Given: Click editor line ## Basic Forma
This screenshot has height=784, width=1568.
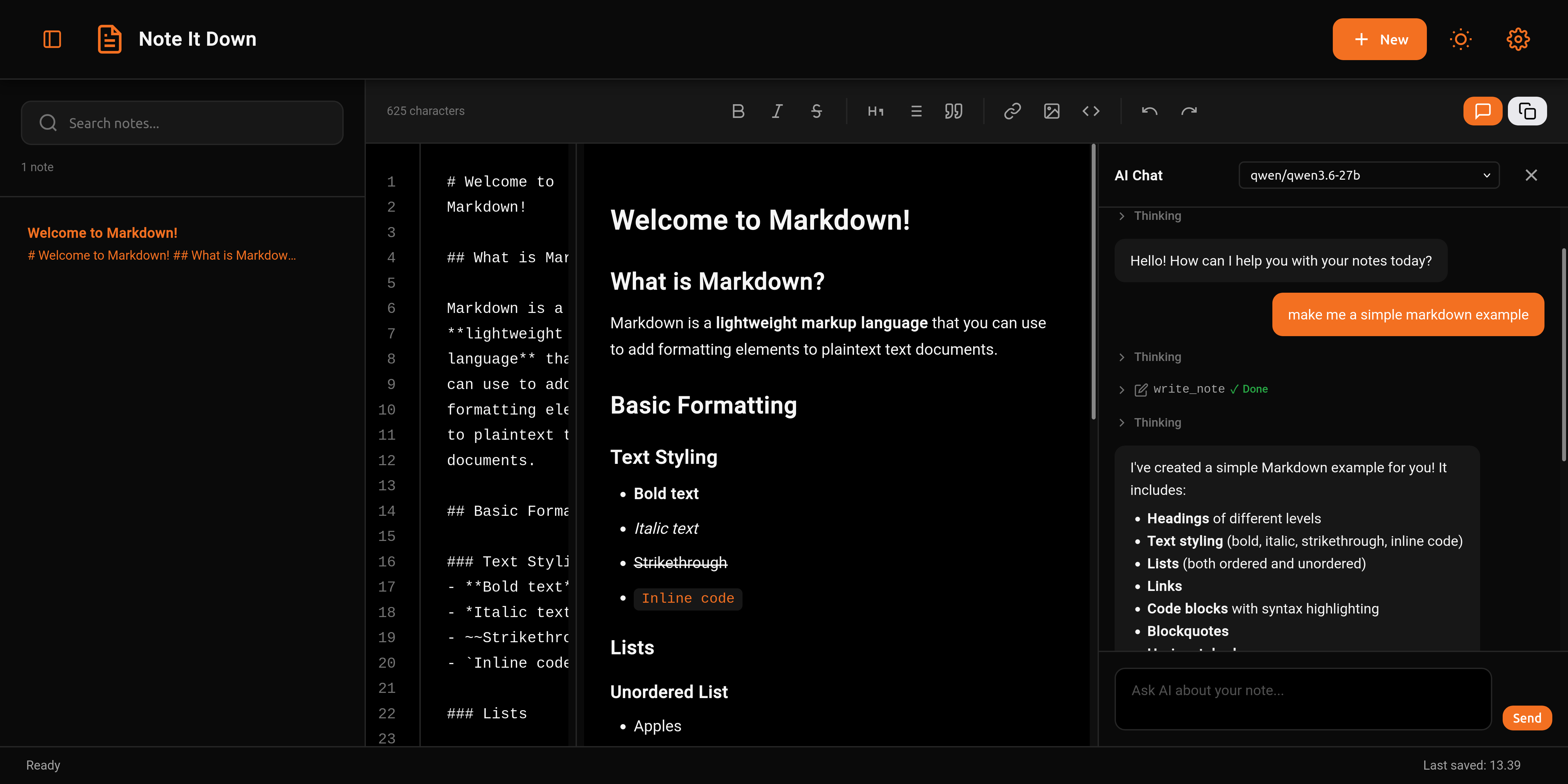Looking at the screenshot, I should (x=508, y=511).
